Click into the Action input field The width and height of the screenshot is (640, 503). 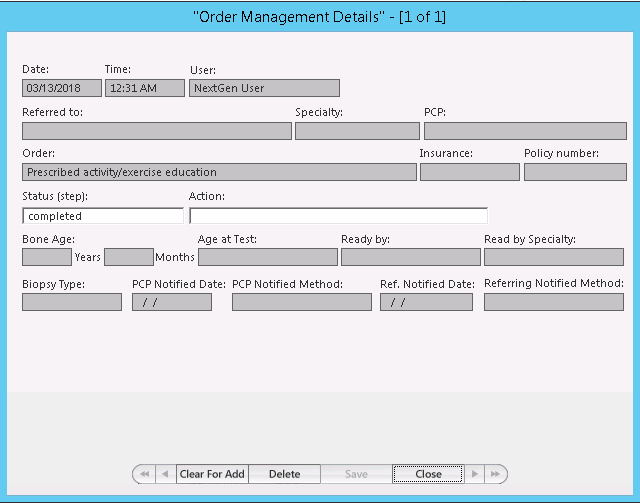[x=338, y=216]
